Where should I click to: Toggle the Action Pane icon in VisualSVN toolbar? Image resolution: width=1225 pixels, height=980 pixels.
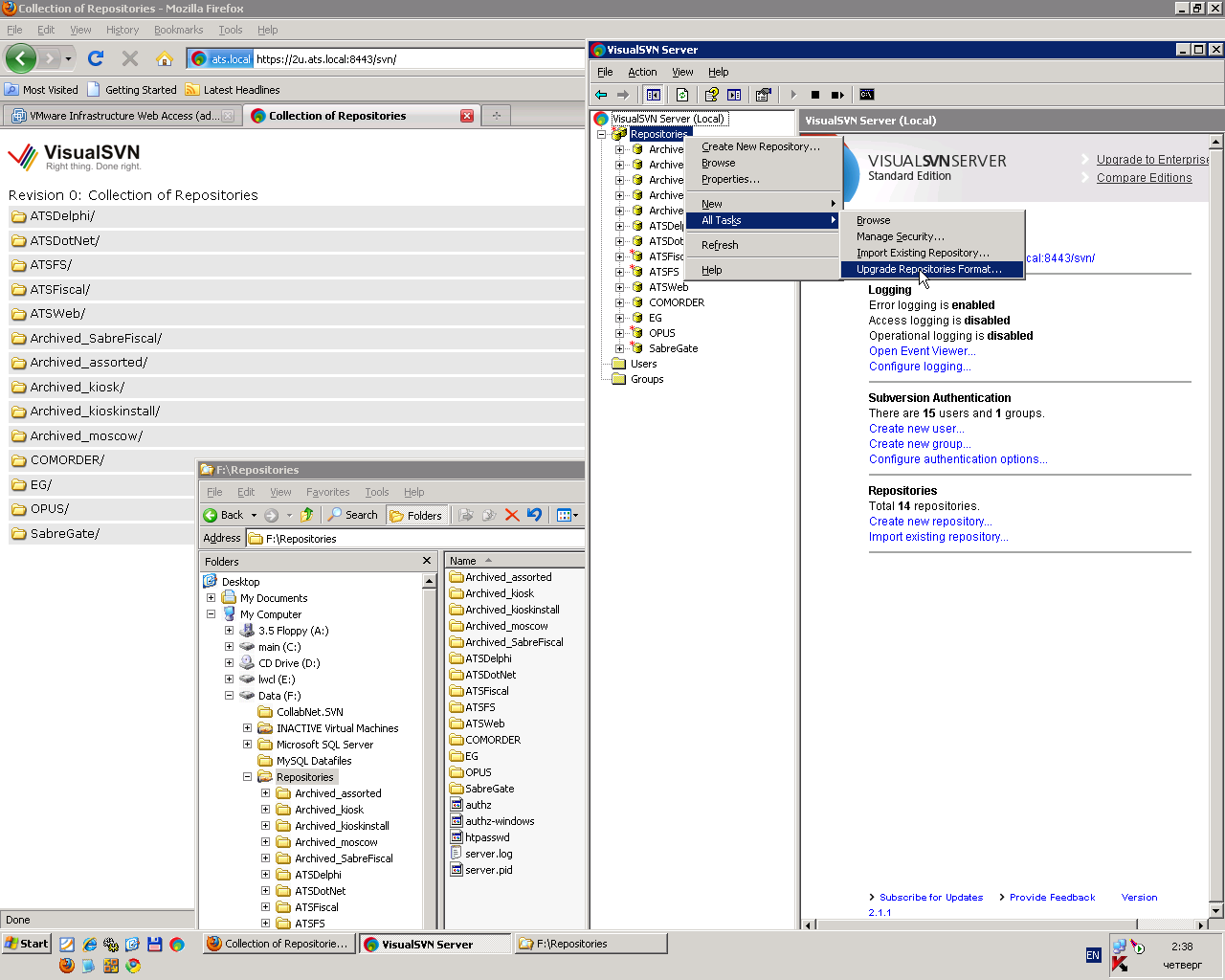(734, 95)
